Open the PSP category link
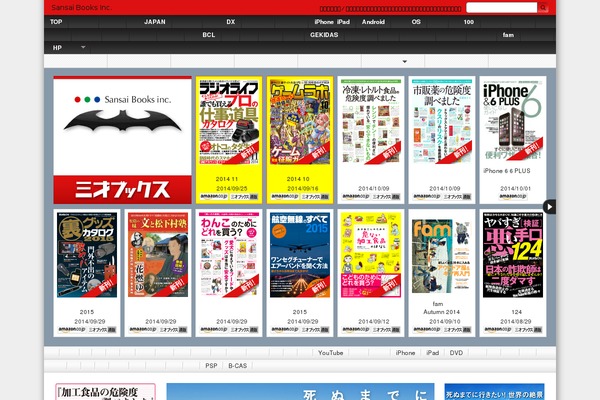The height and width of the screenshot is (400, 600). point(211,366)
